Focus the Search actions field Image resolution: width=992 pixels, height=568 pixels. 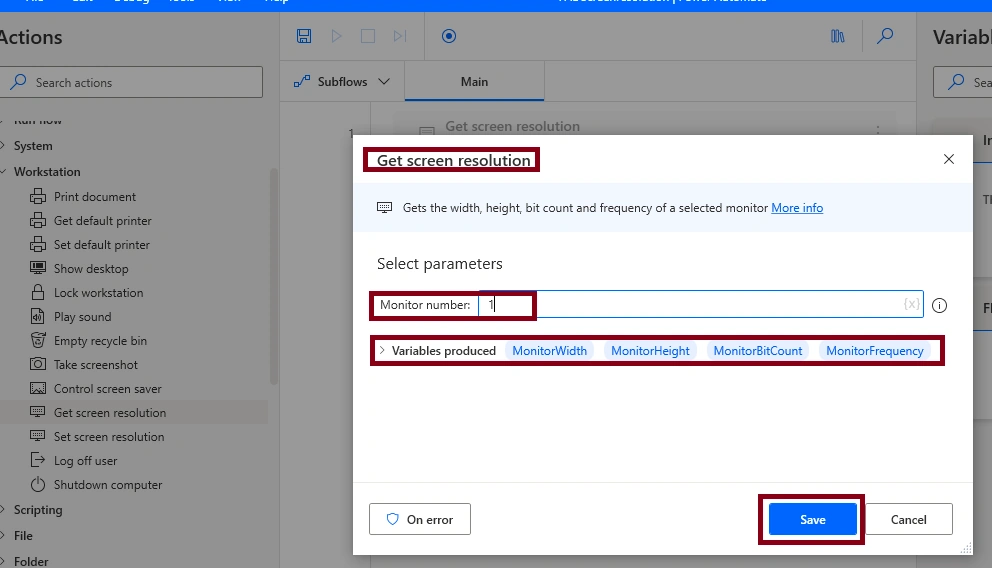coord(131,82)
